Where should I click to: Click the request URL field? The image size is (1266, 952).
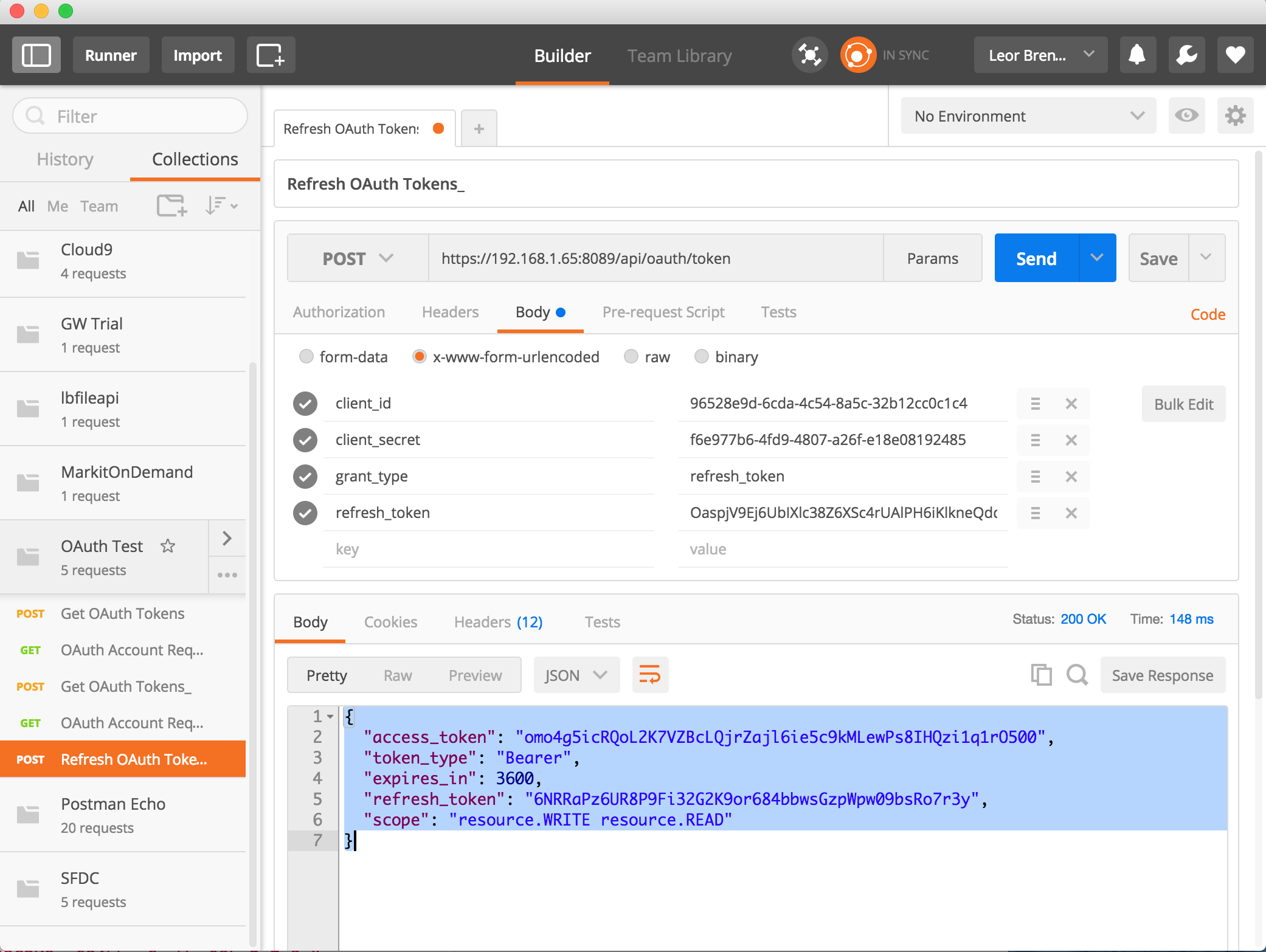pyautogui.click(x=655, y=258)
